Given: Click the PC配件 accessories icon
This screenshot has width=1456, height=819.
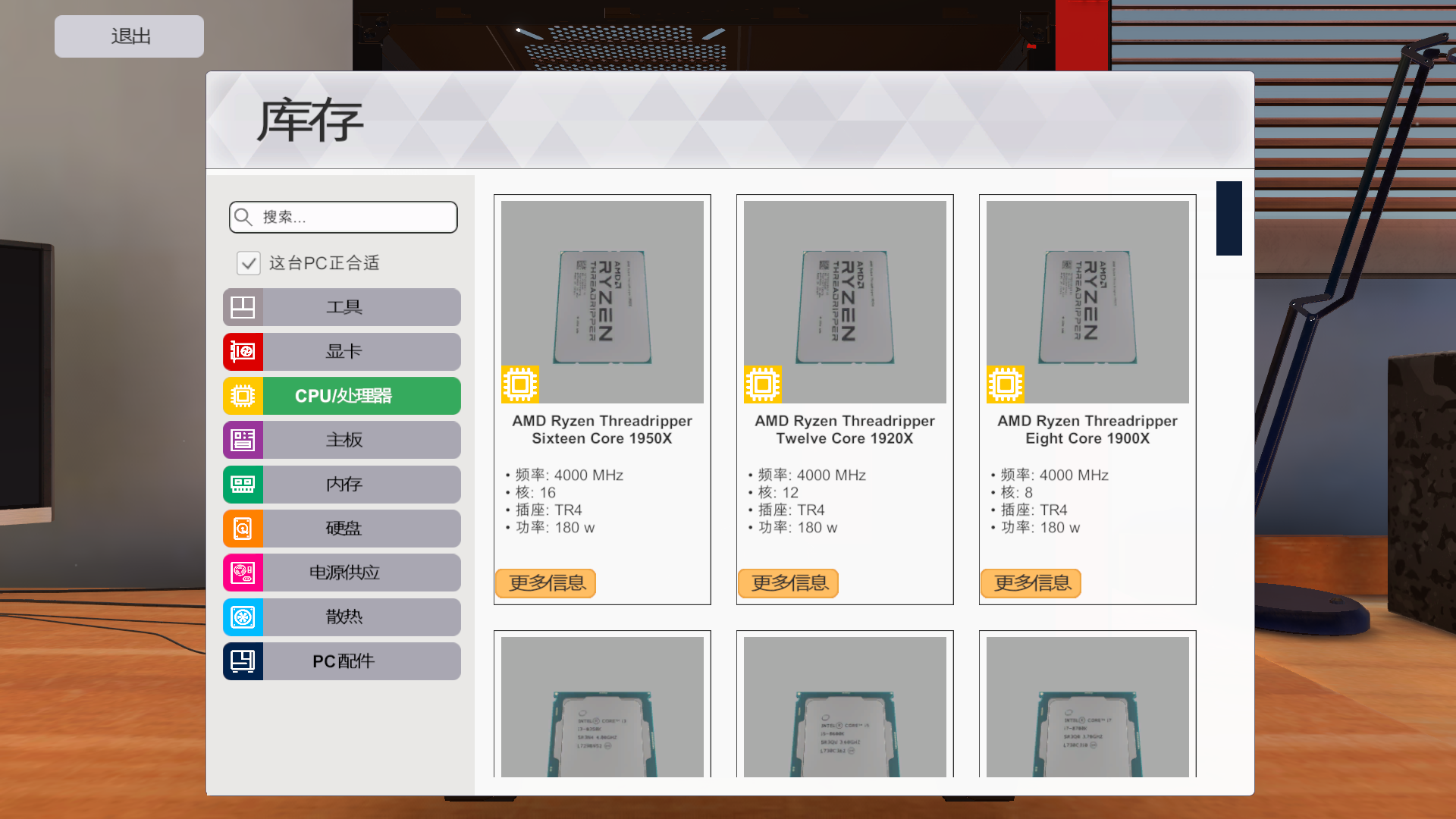Looking at the screenshot, I should [242, 661].
